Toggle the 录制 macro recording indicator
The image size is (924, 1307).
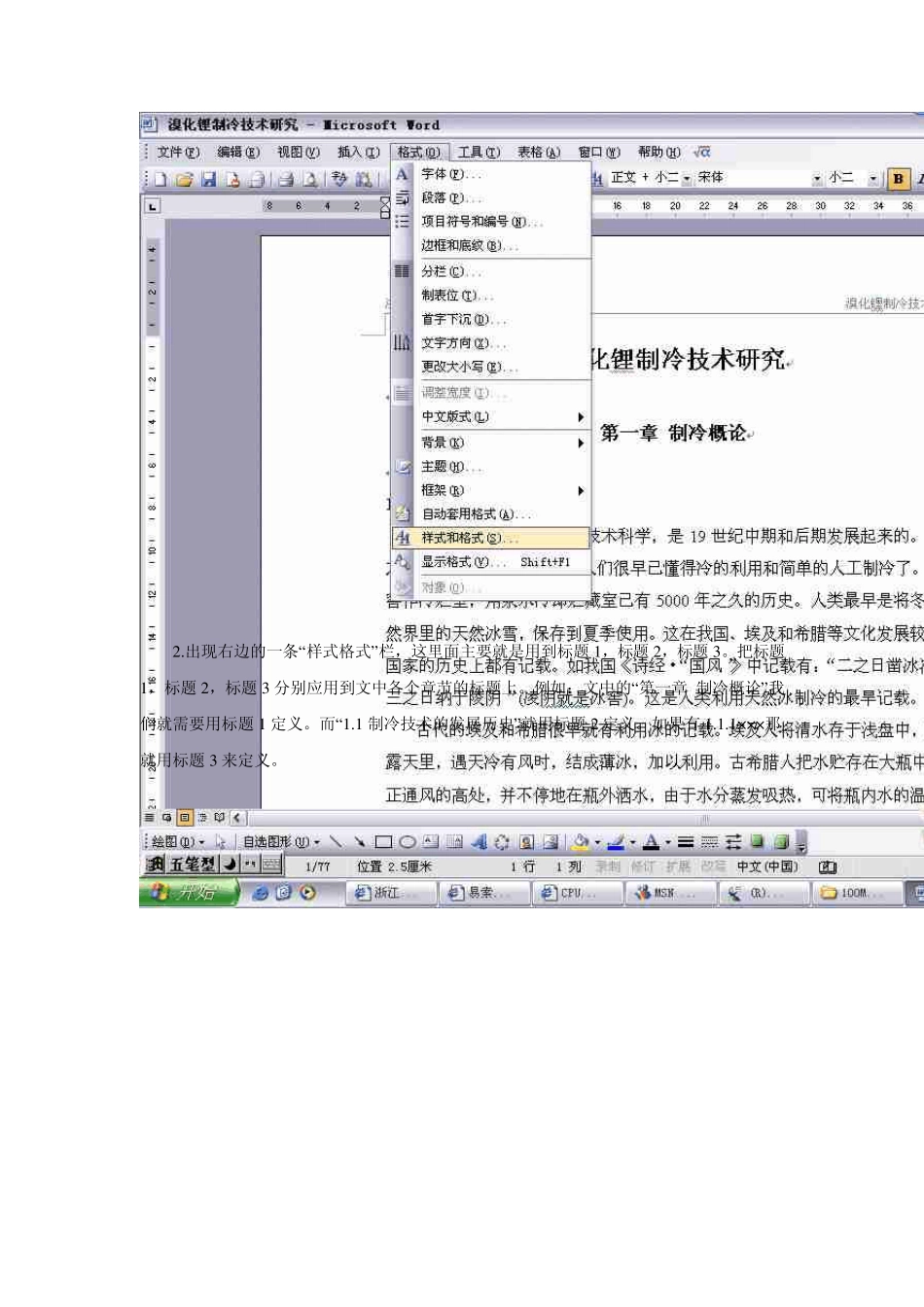click(x=608, y=866)
